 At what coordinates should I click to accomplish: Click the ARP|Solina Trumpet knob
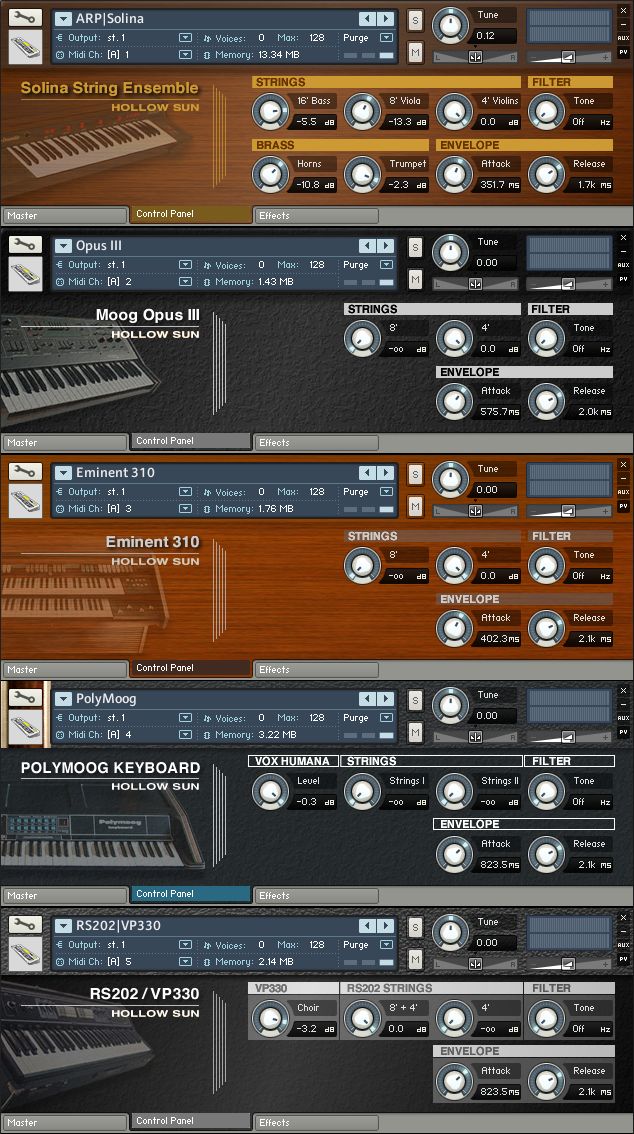point(361,175)
